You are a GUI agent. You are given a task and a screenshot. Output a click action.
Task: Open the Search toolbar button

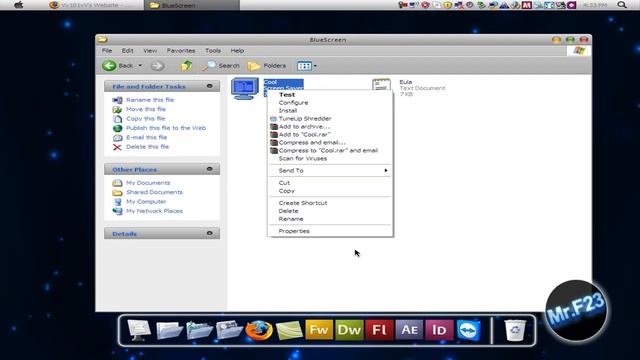[x=221, y=66]
